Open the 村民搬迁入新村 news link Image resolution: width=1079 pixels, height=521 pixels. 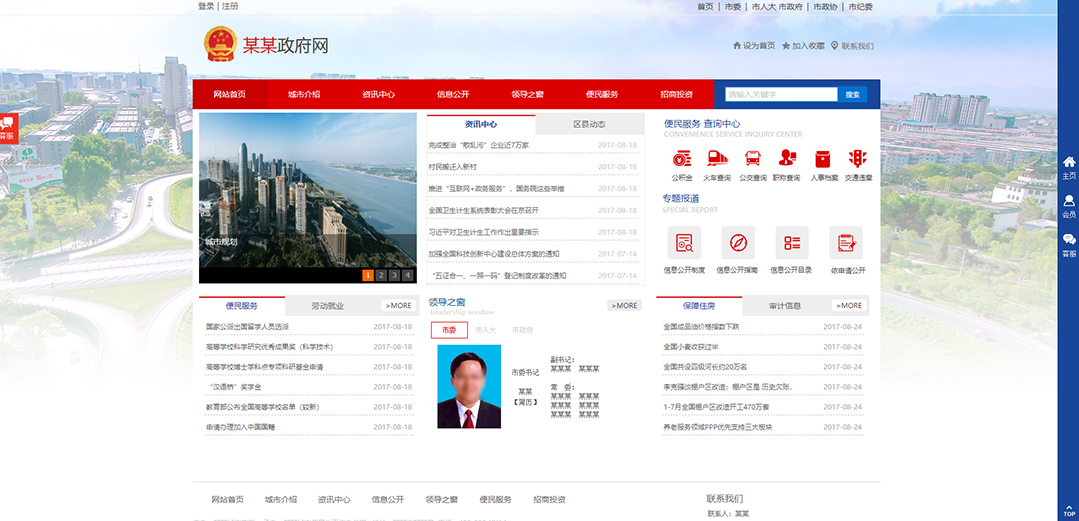453,167
